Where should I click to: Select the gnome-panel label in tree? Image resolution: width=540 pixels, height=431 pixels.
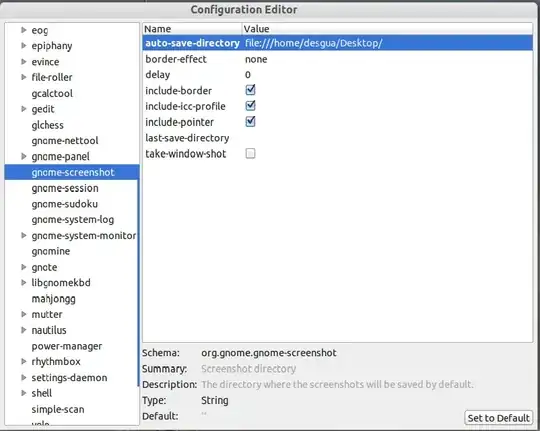60,157
